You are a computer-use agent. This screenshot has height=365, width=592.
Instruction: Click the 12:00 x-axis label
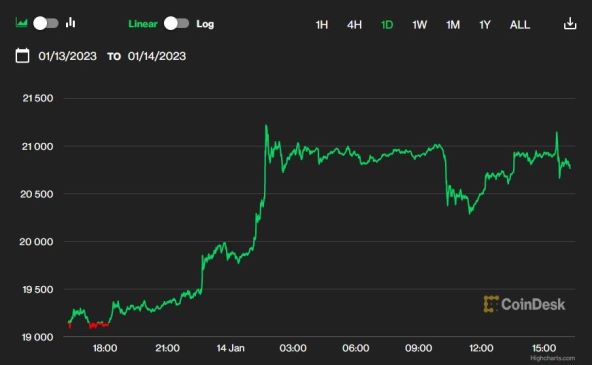(481, 348)
